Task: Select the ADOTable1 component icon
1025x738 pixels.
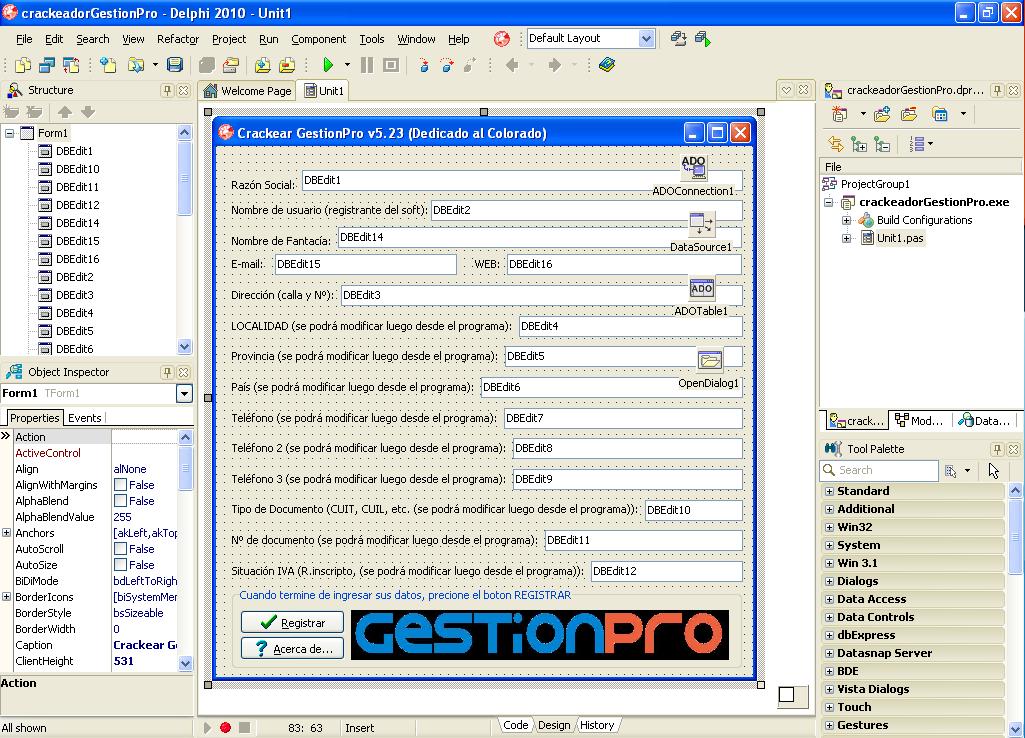Action: click(701, 288)
